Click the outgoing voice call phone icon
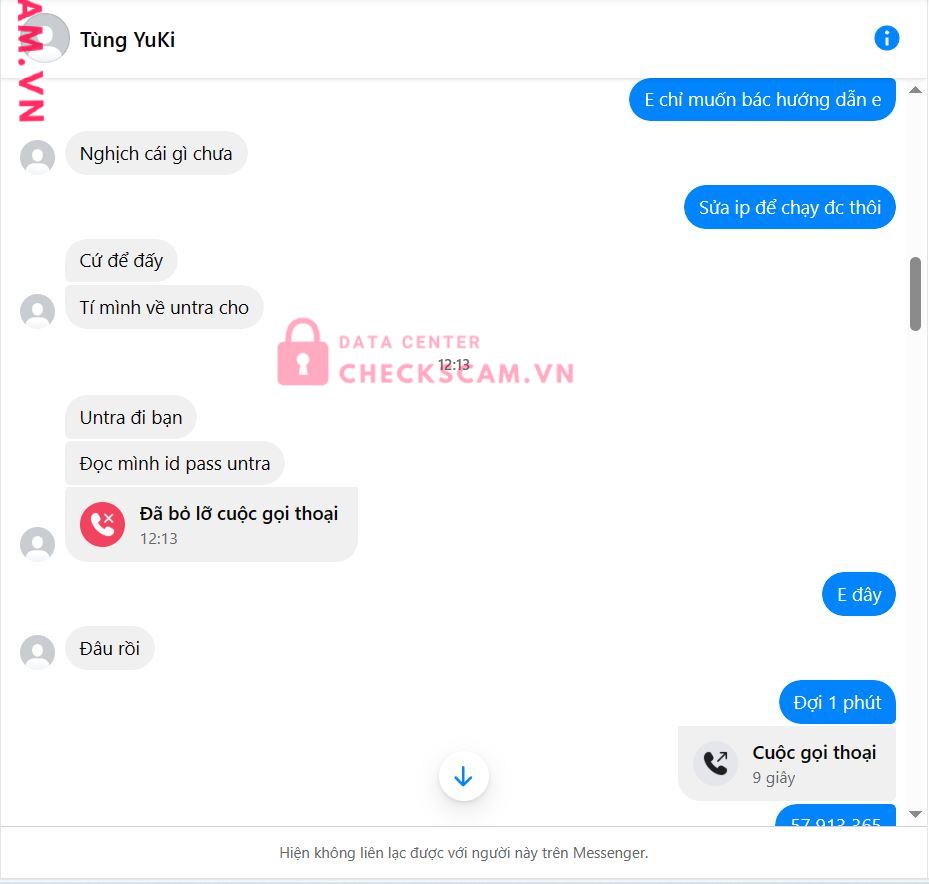Screen dimensions: 929x884 coord(715,763)
